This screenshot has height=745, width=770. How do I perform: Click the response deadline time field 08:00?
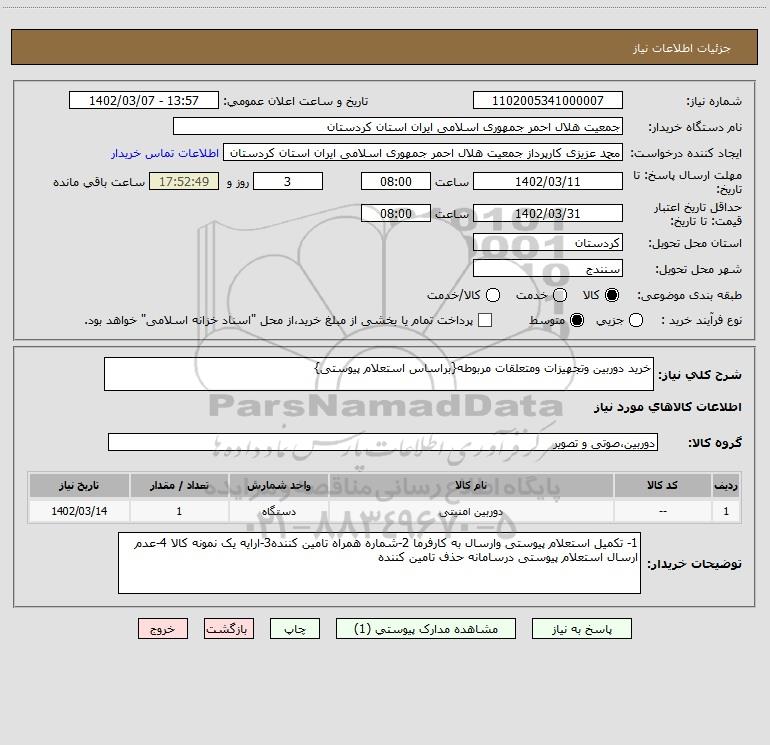[x=396, y=182]
